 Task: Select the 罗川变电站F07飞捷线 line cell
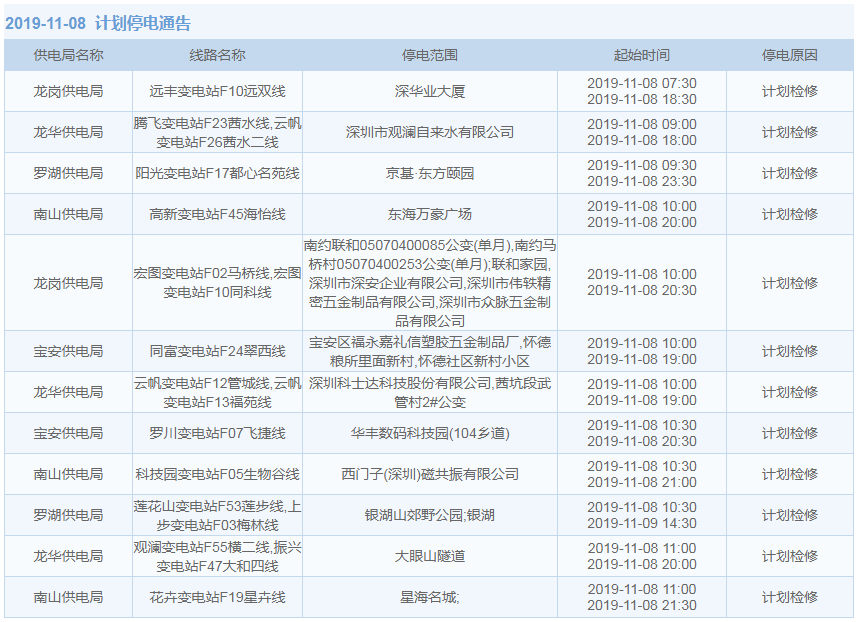pyautogui.click(x=217, y=433)
